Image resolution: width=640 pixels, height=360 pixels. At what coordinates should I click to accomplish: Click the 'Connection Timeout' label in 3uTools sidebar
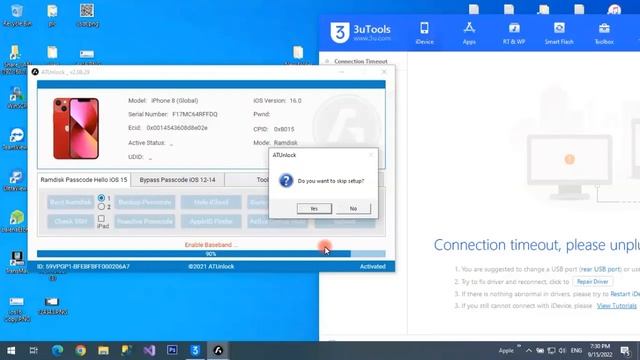pos(360,61)
